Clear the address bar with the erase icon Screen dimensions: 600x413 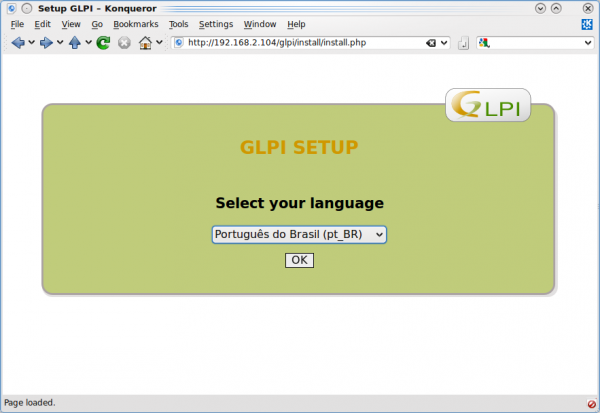pos(431,43)
